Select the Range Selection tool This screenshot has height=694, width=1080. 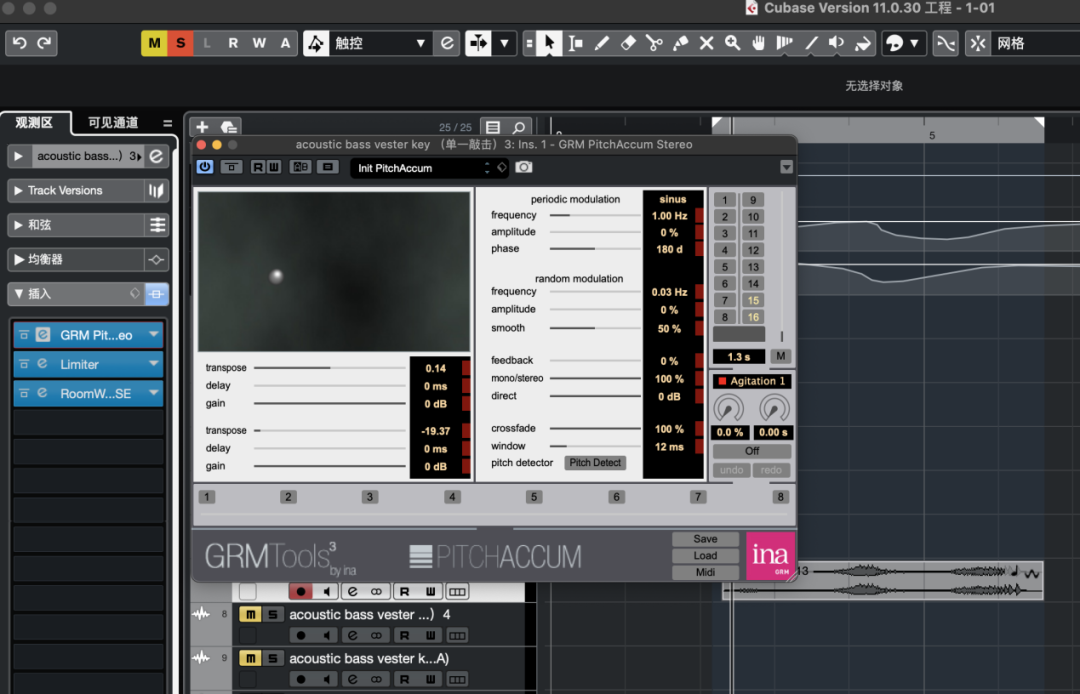click(575, 43)
